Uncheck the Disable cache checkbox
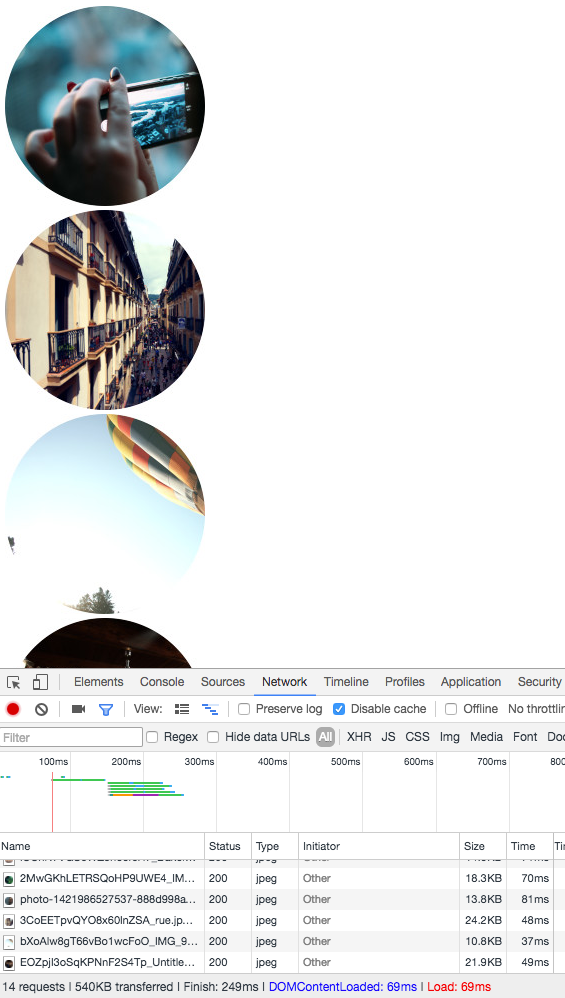Image resolution: width=565 pixels, height=998 pixels. click(339, 709)
